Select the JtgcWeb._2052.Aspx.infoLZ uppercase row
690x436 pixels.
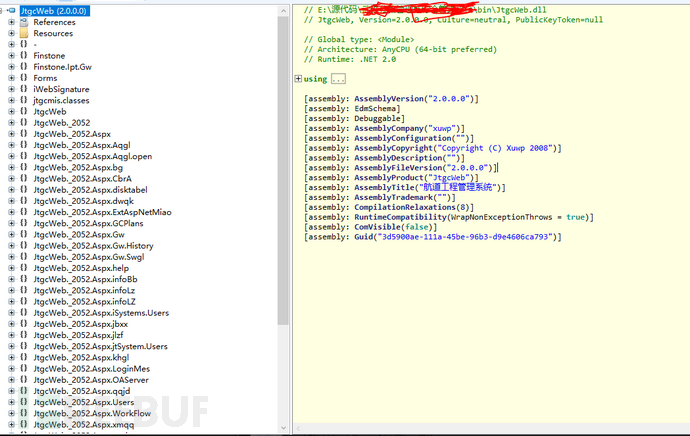point(84,301)
